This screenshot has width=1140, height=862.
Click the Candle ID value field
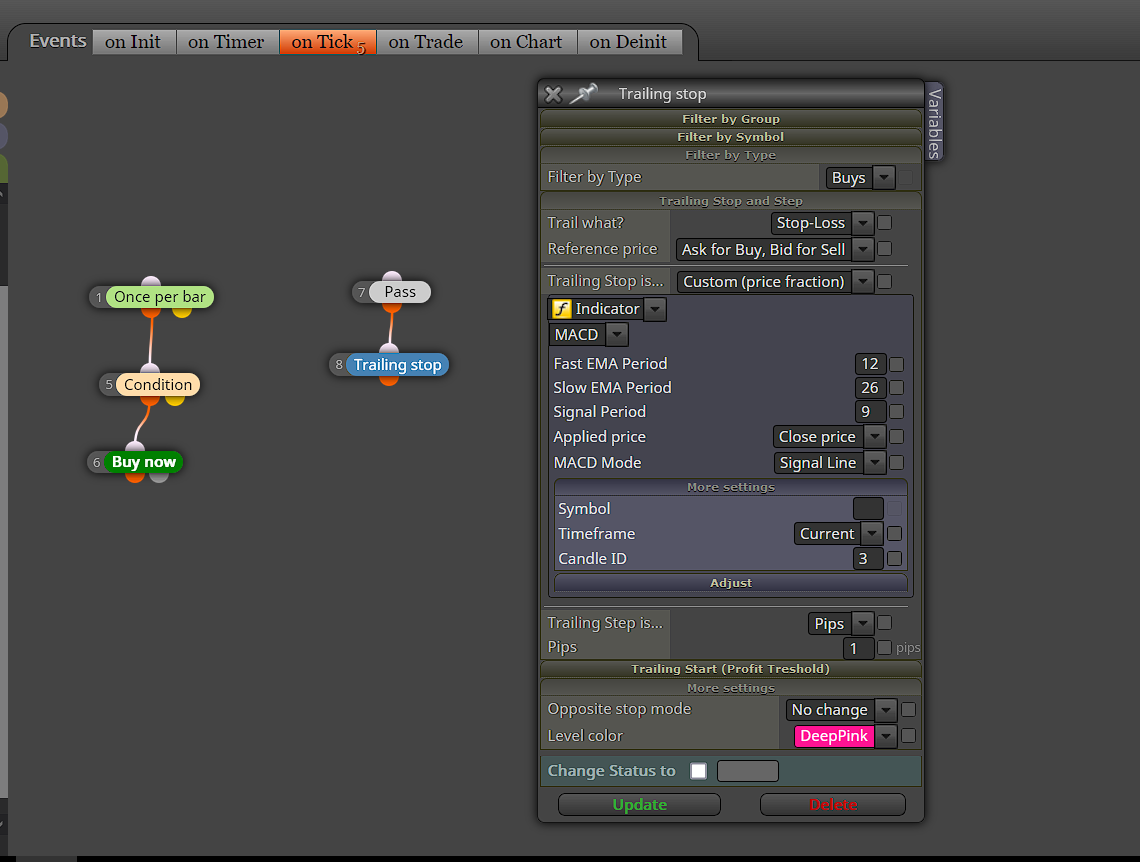(x=868, y=558)
